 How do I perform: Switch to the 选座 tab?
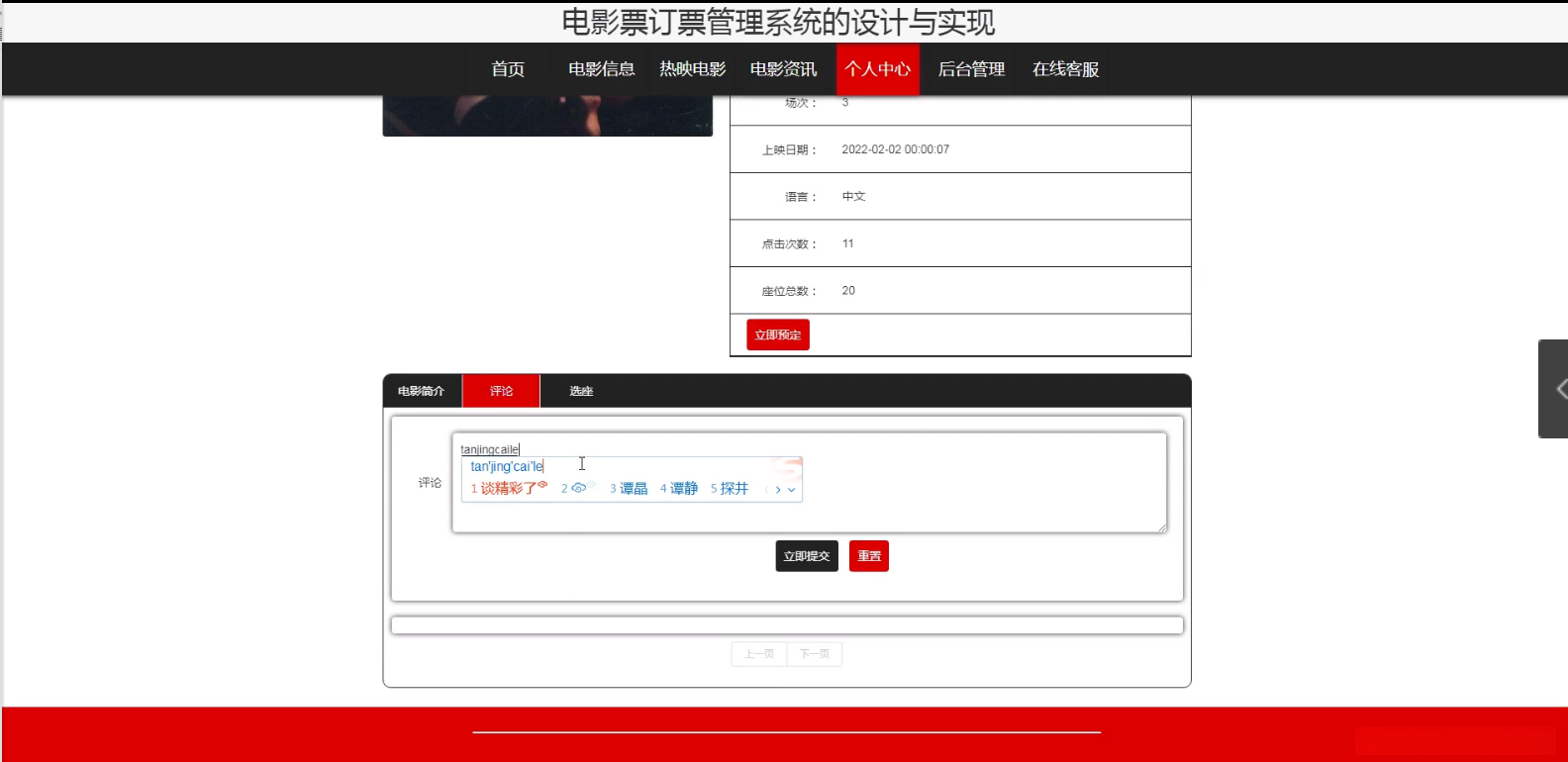click(581, 391)
